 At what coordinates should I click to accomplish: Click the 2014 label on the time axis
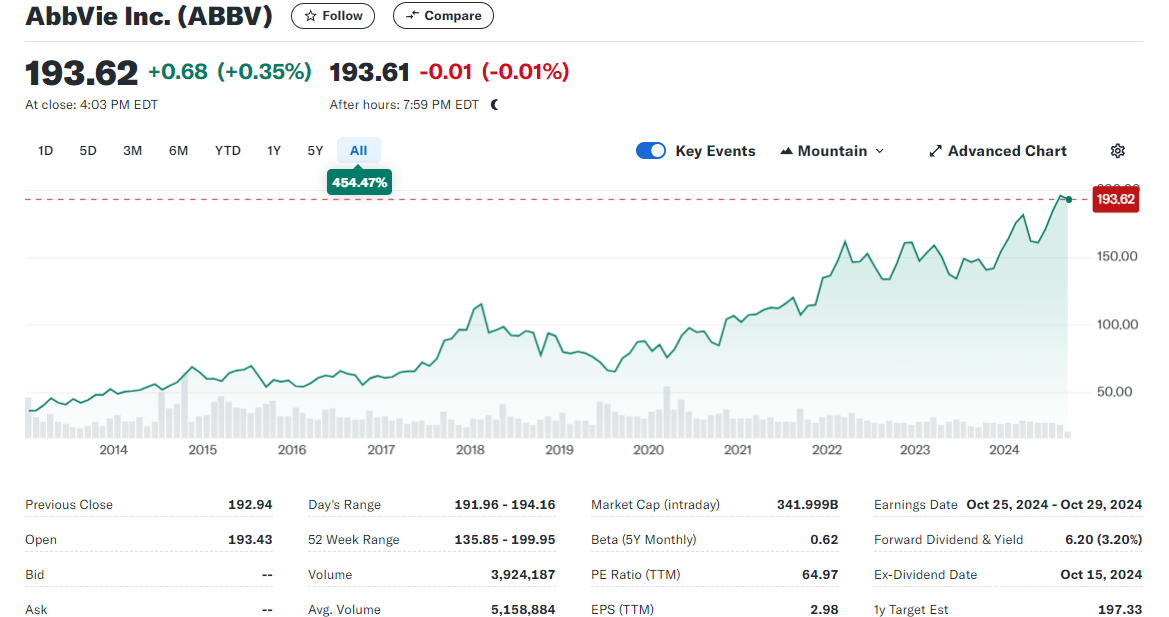tap(113, 450)
